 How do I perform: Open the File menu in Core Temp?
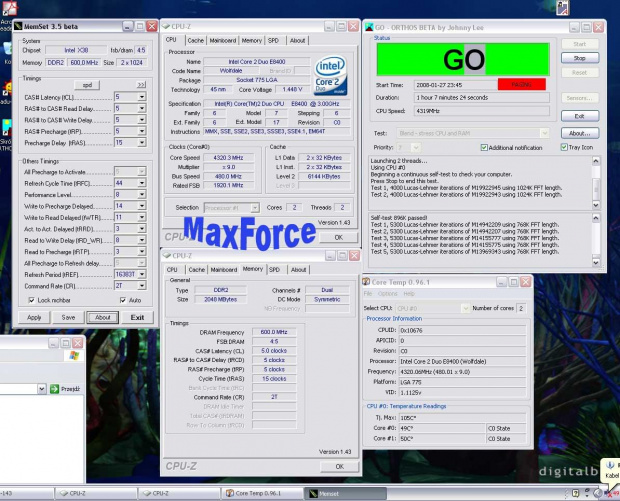tap(368, 294)
